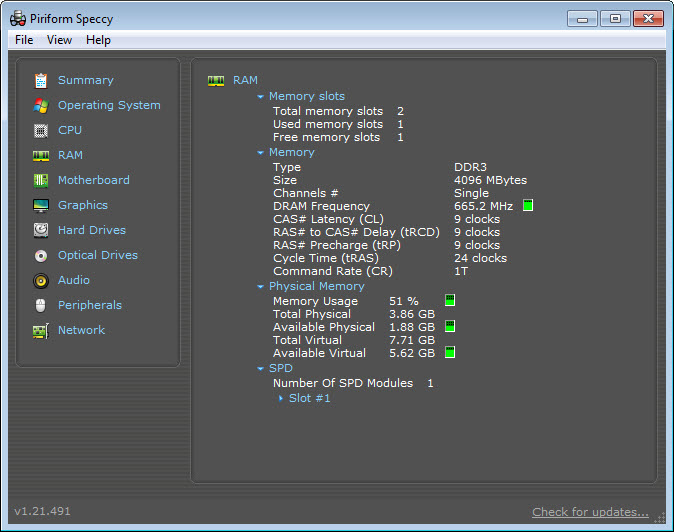Click the green graph icon beside Available Virtual

450,352
